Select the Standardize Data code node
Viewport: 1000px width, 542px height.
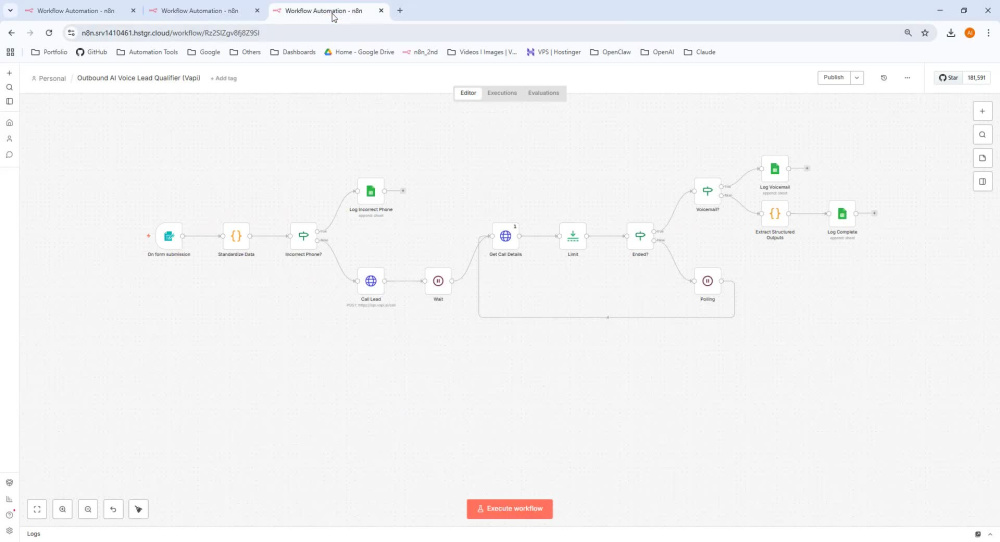[x=236, y=236]
